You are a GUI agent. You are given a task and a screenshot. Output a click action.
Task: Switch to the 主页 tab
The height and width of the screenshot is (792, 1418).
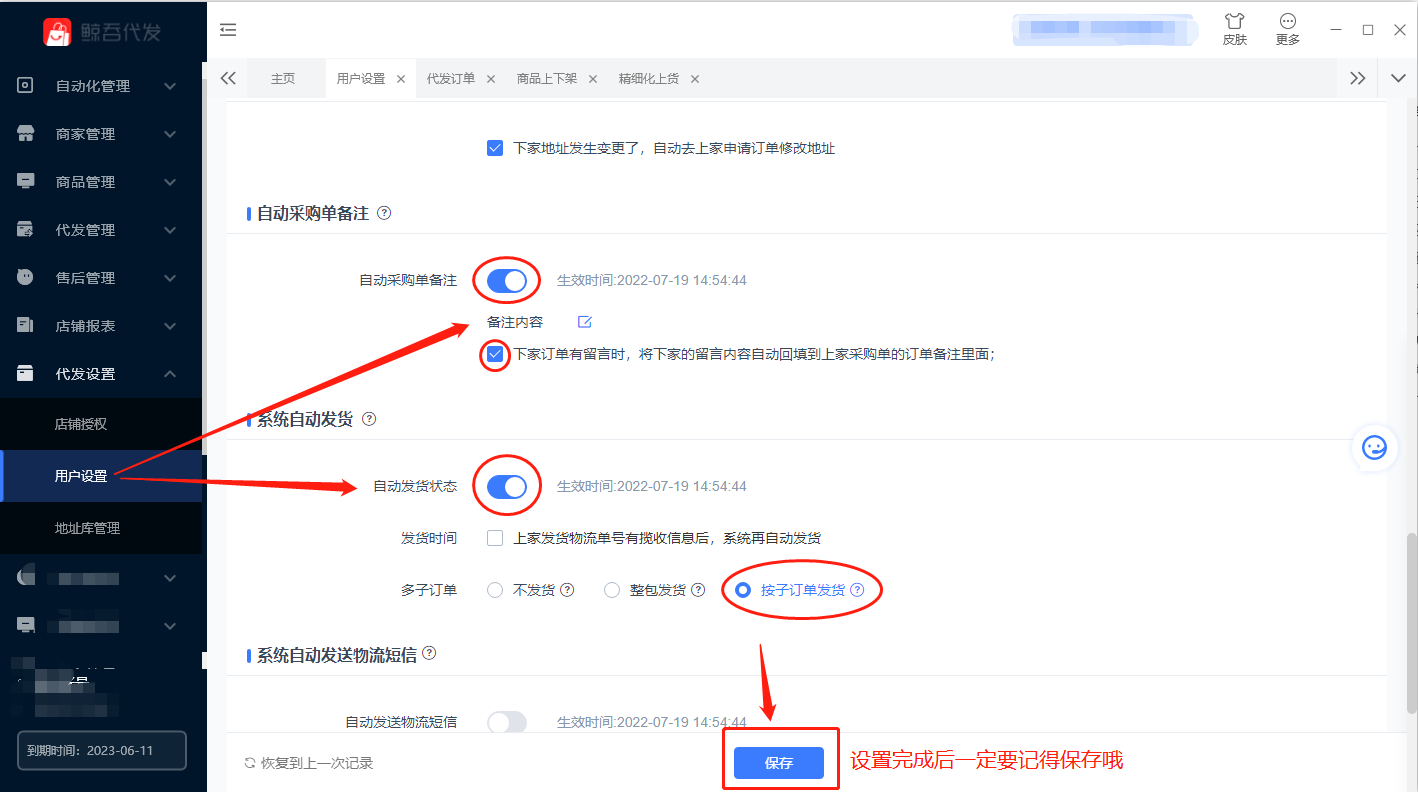283,79
